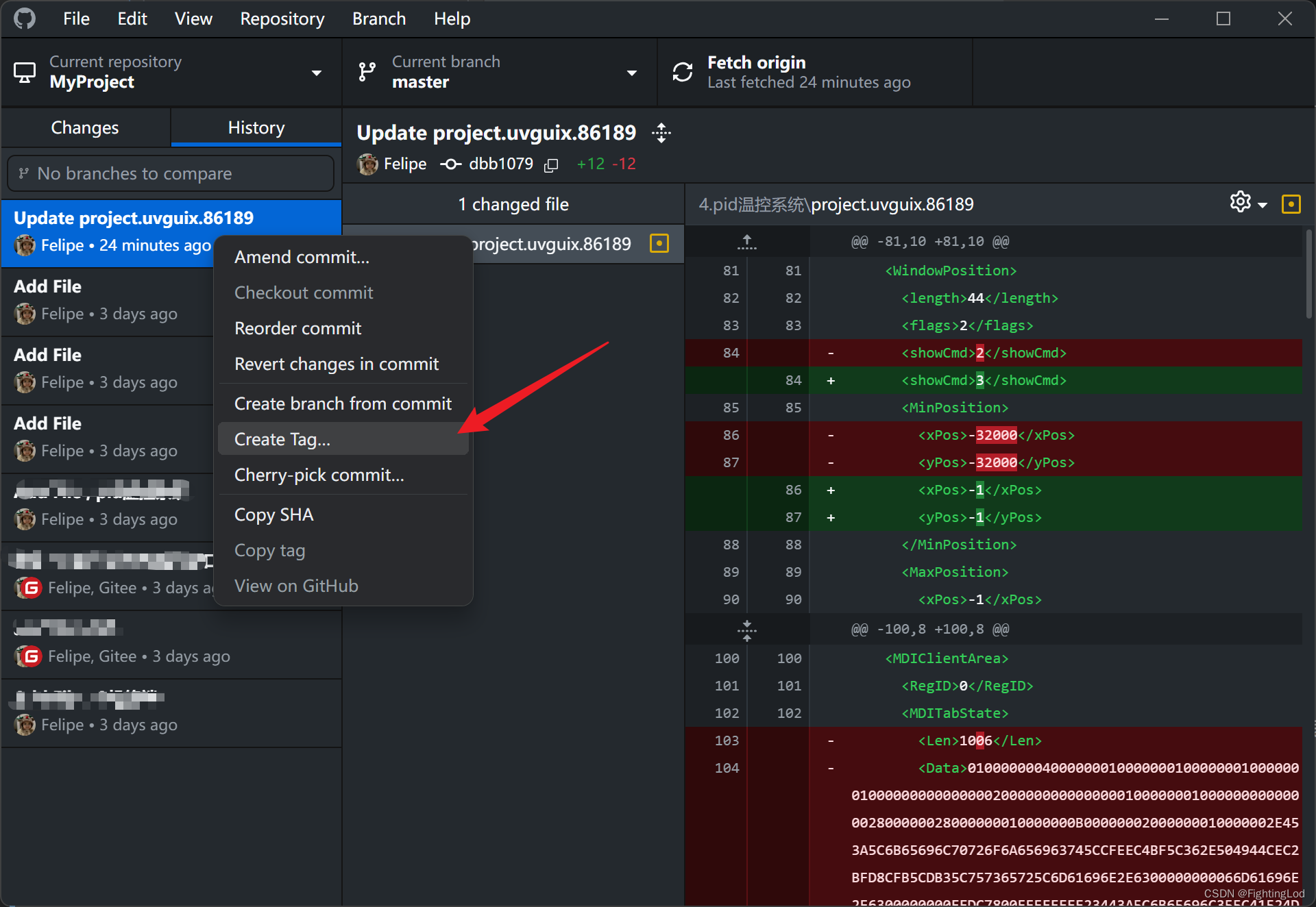Select Create branch from commit
Screen dimensions: 1316x907
(343, 403)
